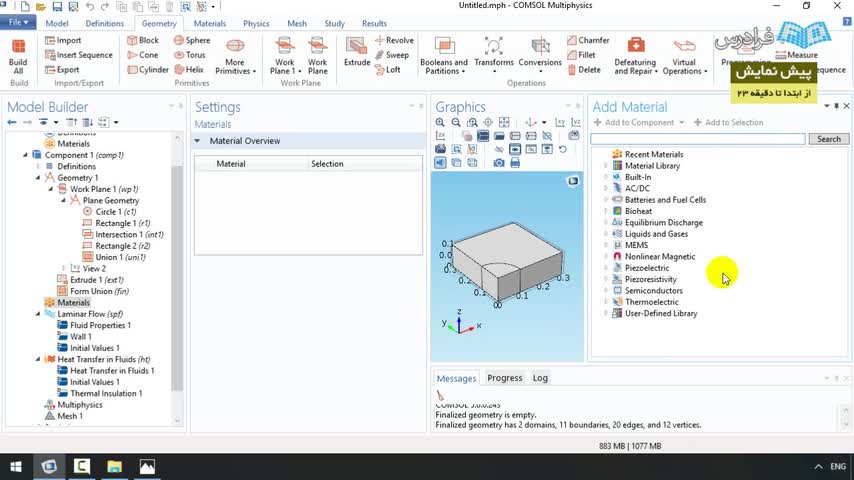Click the Search button in Add Material
The height and width of the screenshot is (480, 854).
(x=828, y=139)
